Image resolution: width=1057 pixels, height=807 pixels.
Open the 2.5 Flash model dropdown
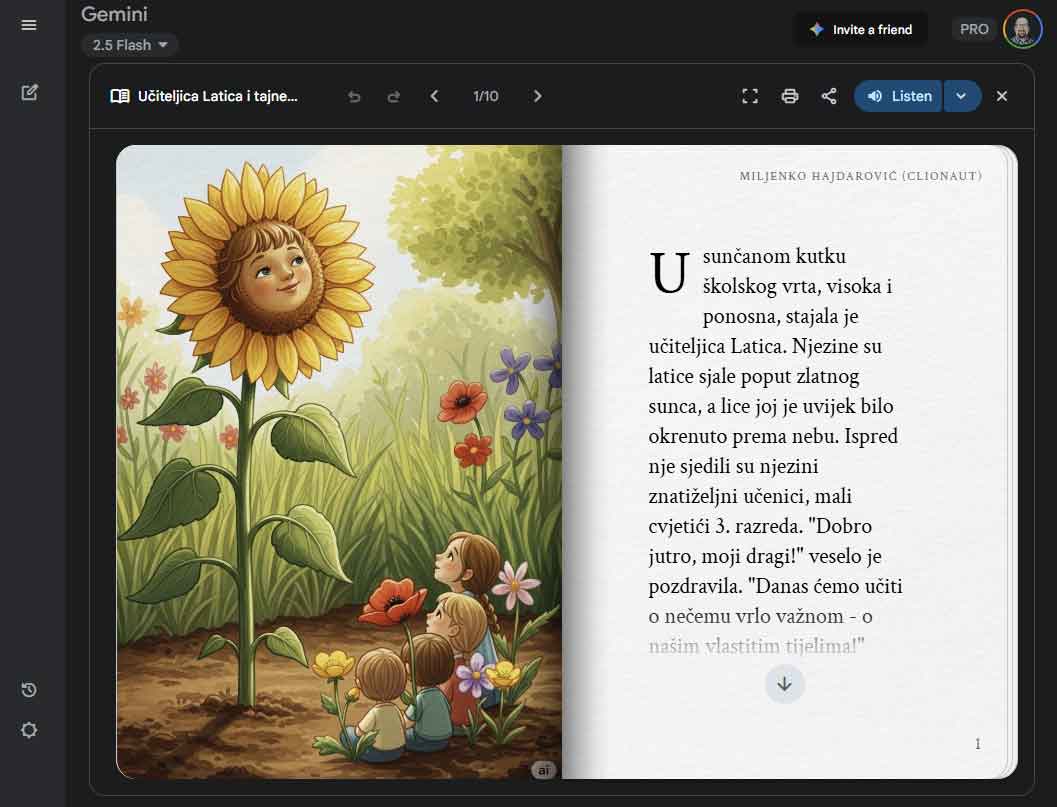pyautogui.click(x=130, y=45)
